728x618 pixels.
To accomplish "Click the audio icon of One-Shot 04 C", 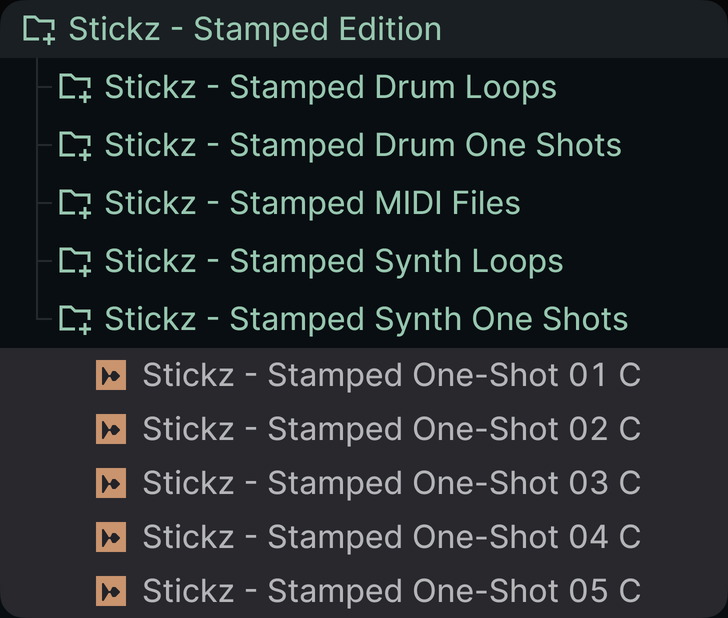I will [x=111, y=537].
